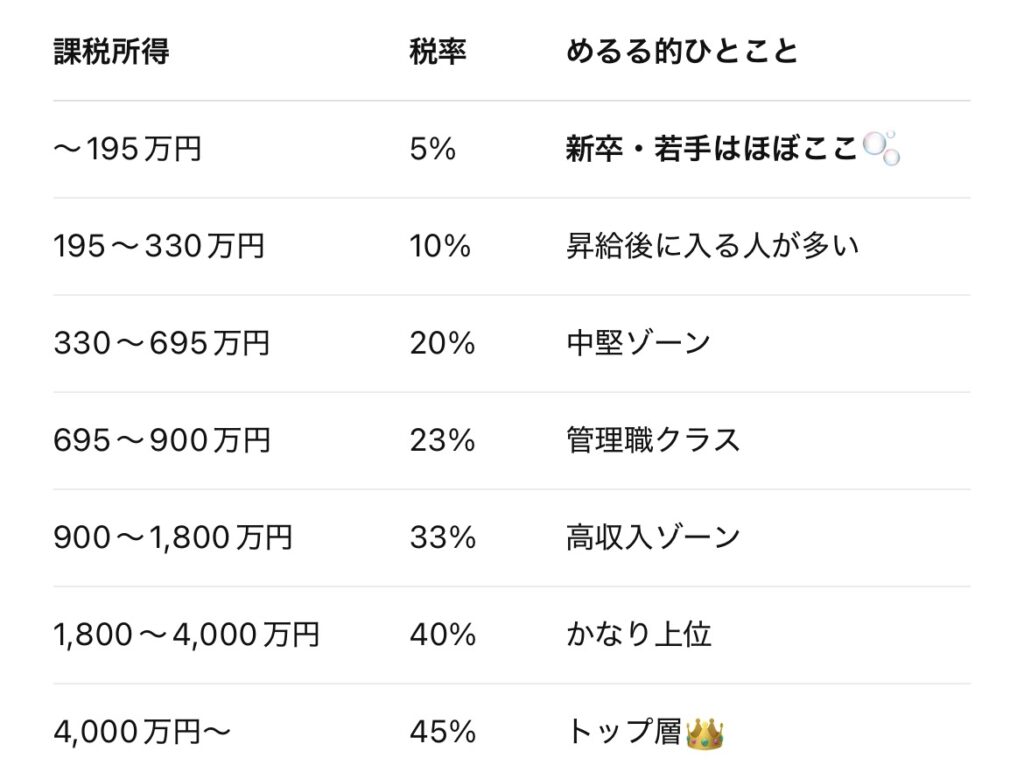Select the ～195万円 income cell
The height and width of the screenshot is (779, 1024).
pyautogui.click(x=128, y=150)
